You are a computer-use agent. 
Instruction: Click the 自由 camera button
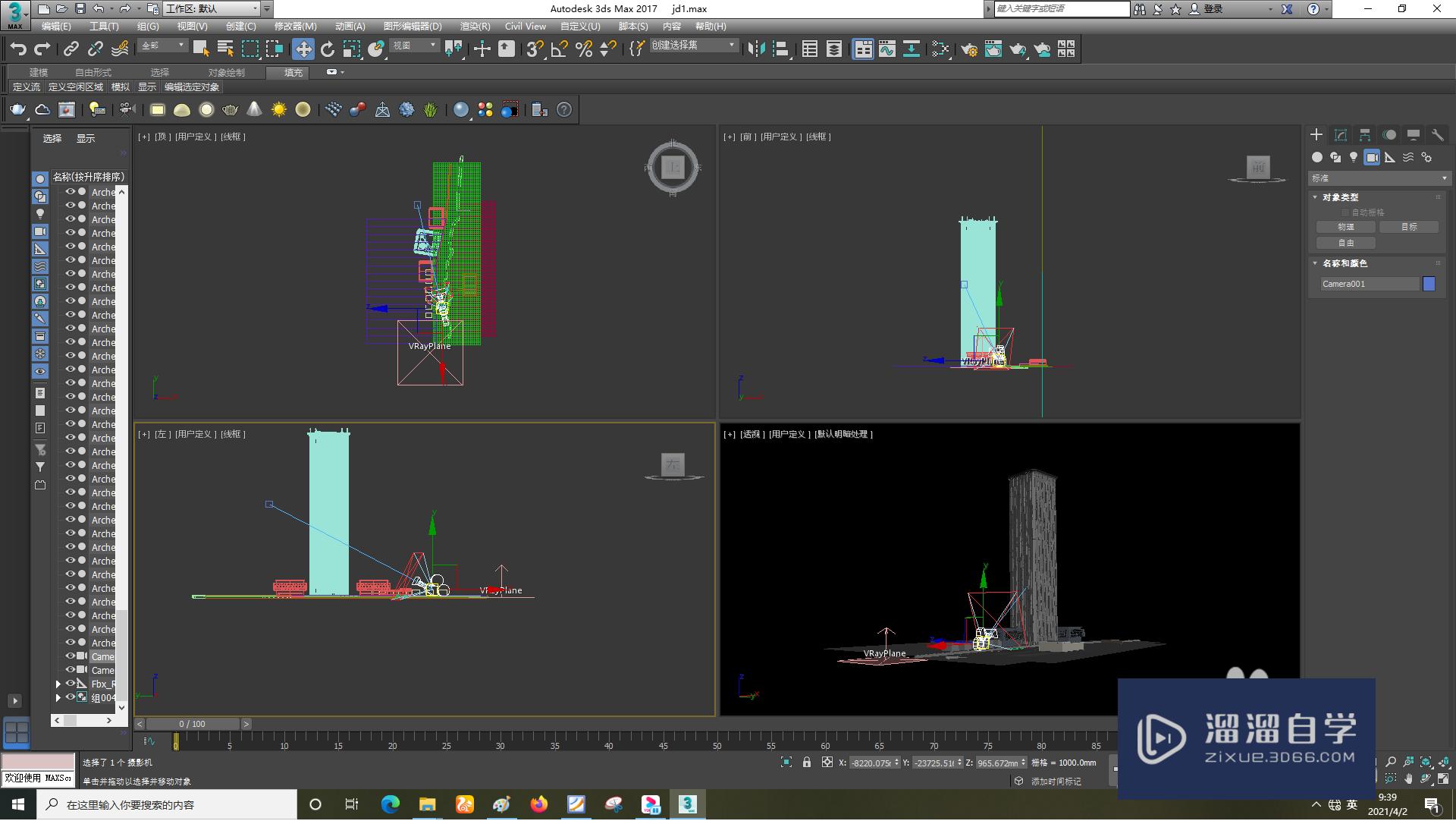coord(1346,243)
